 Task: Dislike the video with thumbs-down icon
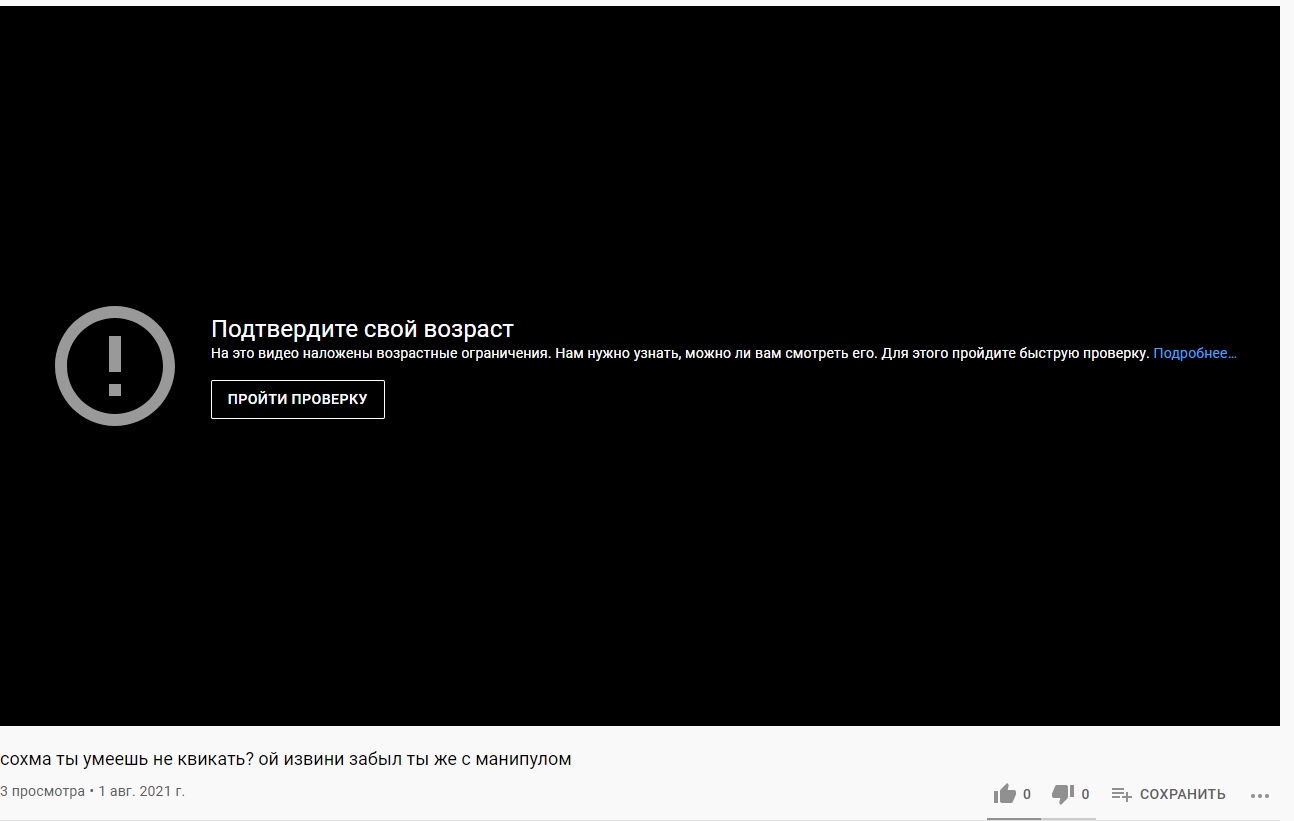coord(1062,794)
